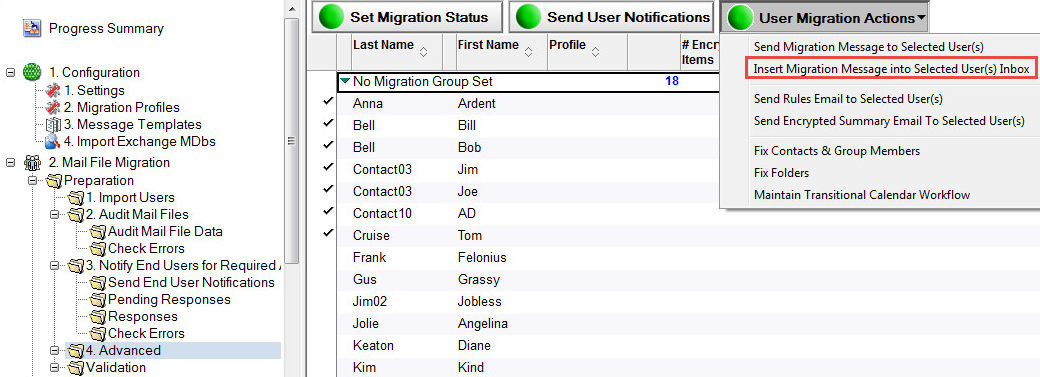Click the Migration Profiles tools icon
Image resolution: width=1040 pixels, height=377 pixels.
click(53, 108)
